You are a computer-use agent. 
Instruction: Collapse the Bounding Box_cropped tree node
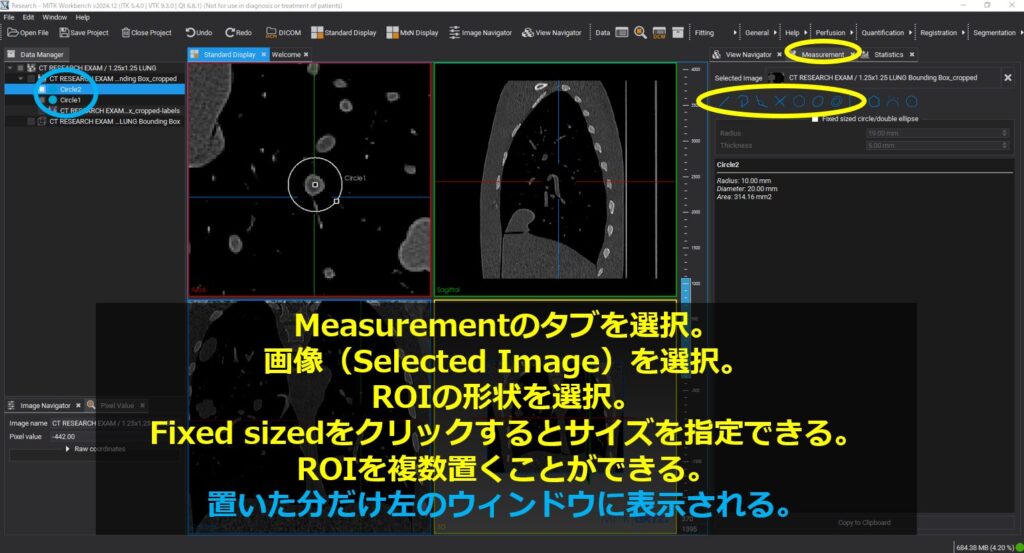(20, 78)
